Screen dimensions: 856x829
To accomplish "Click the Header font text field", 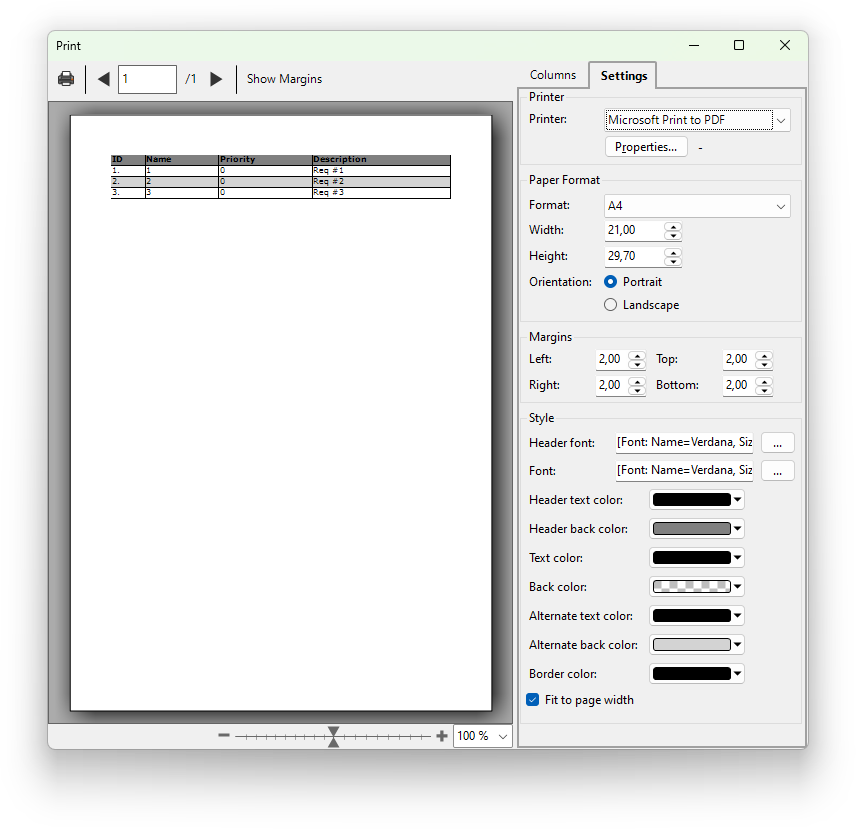I will tap(685, 443).
